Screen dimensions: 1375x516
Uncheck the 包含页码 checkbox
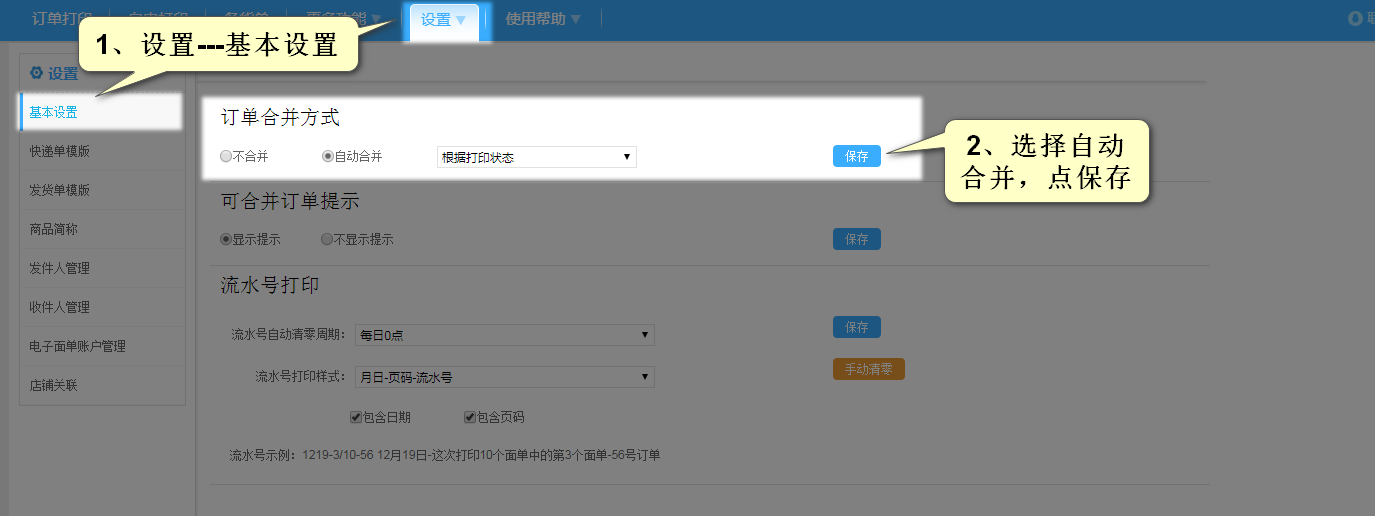coord(470,417)
